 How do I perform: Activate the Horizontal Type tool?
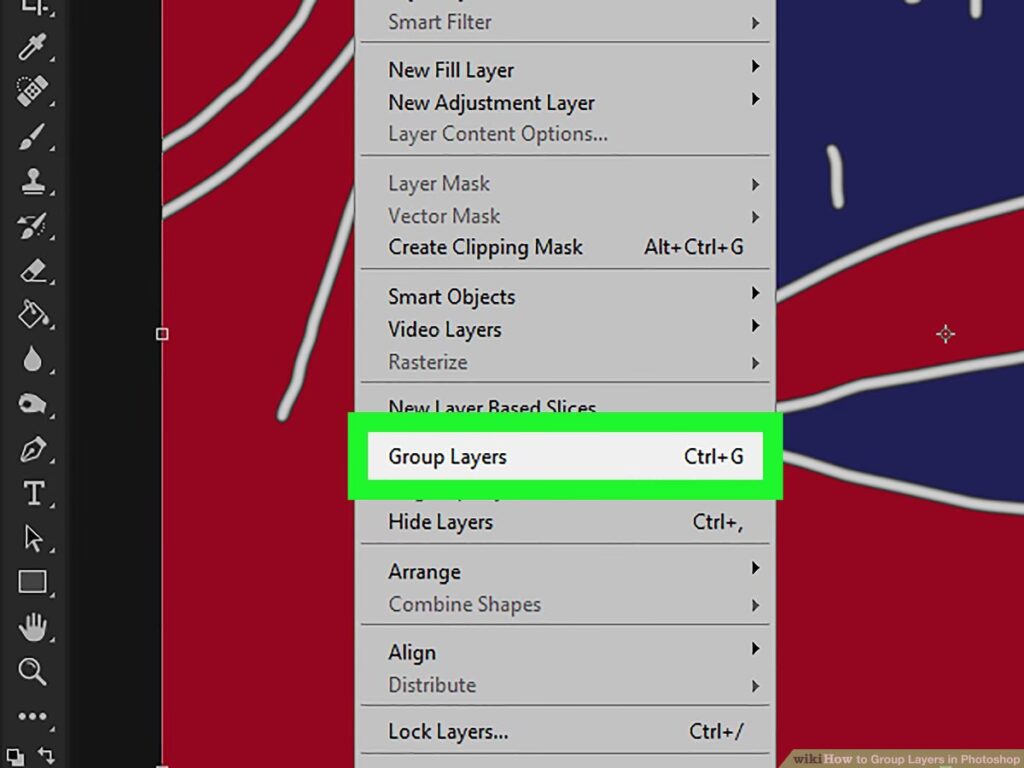[32, 493]
